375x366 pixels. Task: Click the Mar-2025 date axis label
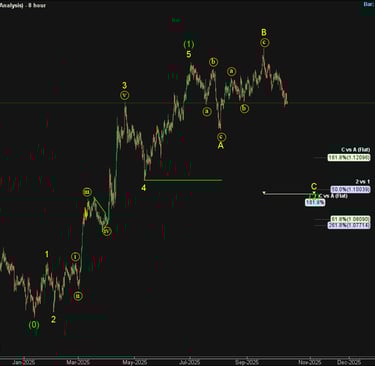click(78, 362)
